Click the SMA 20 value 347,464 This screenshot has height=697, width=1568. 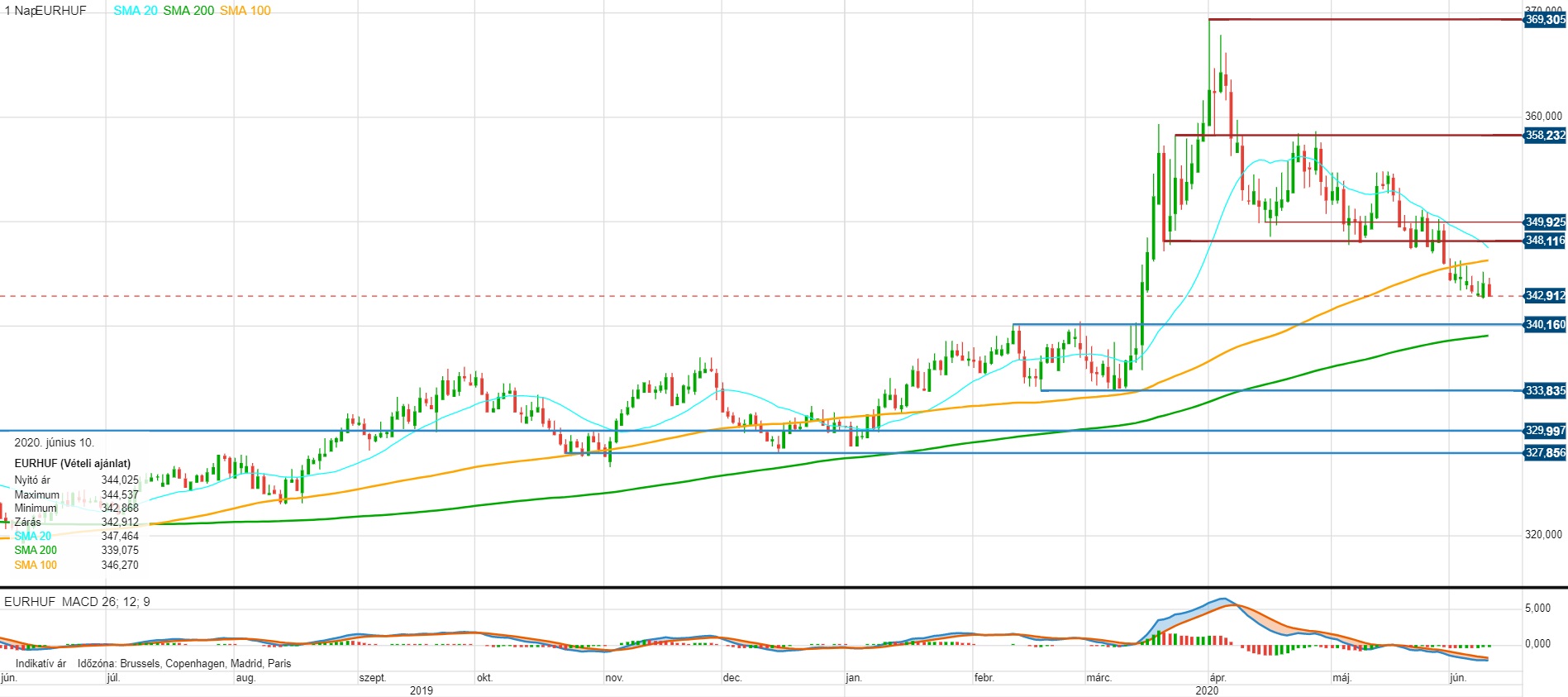point(120,536)
